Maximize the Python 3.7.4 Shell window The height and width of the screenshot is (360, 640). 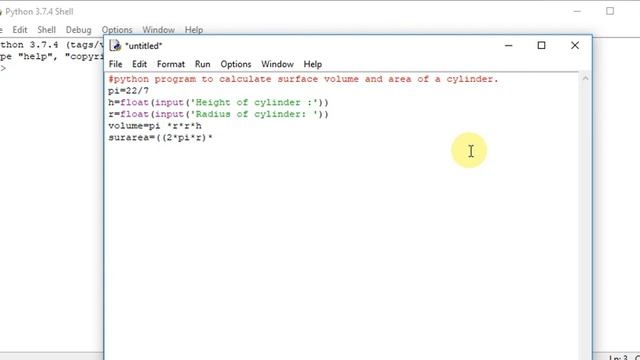(x=610, y=11)
